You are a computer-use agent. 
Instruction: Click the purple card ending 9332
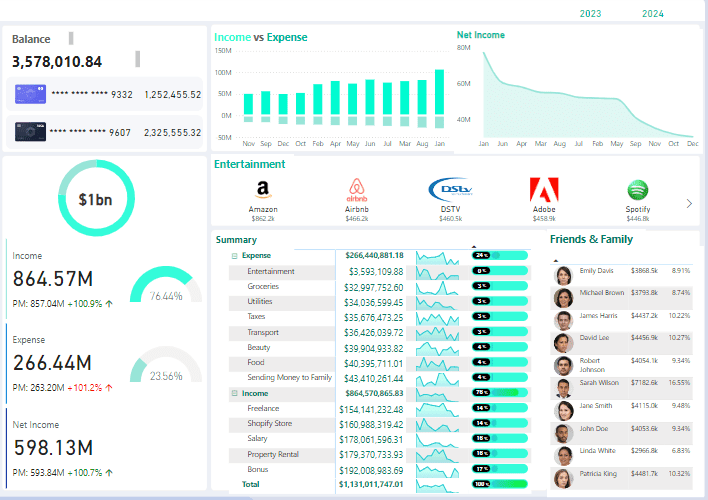coord(30,94)
